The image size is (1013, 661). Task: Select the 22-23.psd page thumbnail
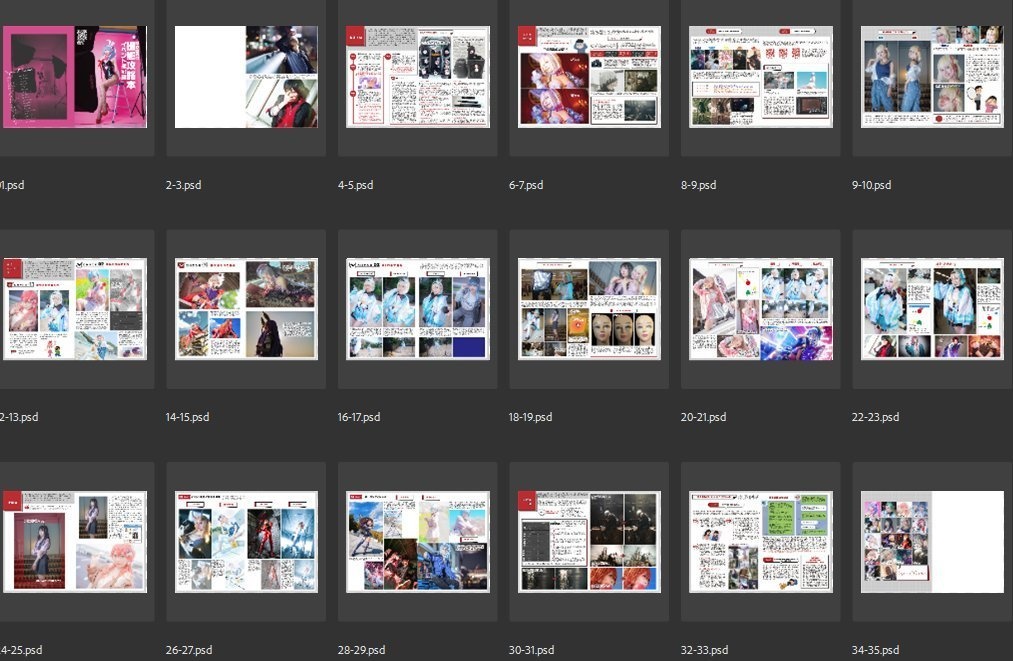(x=932, y=309)
